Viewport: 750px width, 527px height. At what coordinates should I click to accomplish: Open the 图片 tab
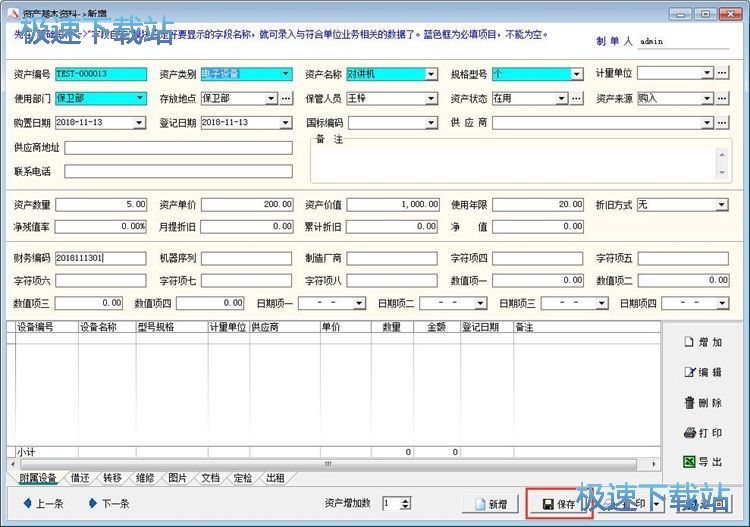[x=177, y=478]
